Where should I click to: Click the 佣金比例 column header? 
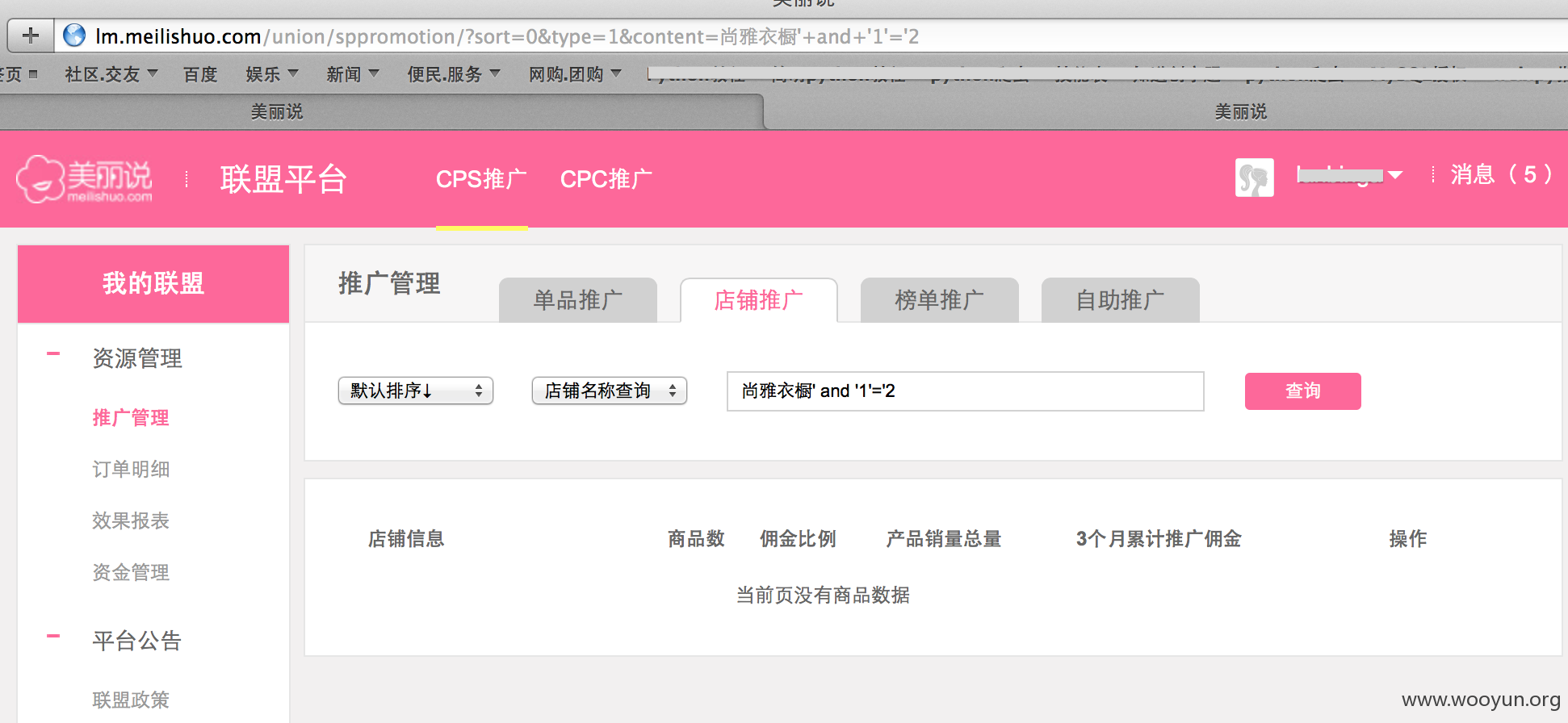click(x=798, y=539)
